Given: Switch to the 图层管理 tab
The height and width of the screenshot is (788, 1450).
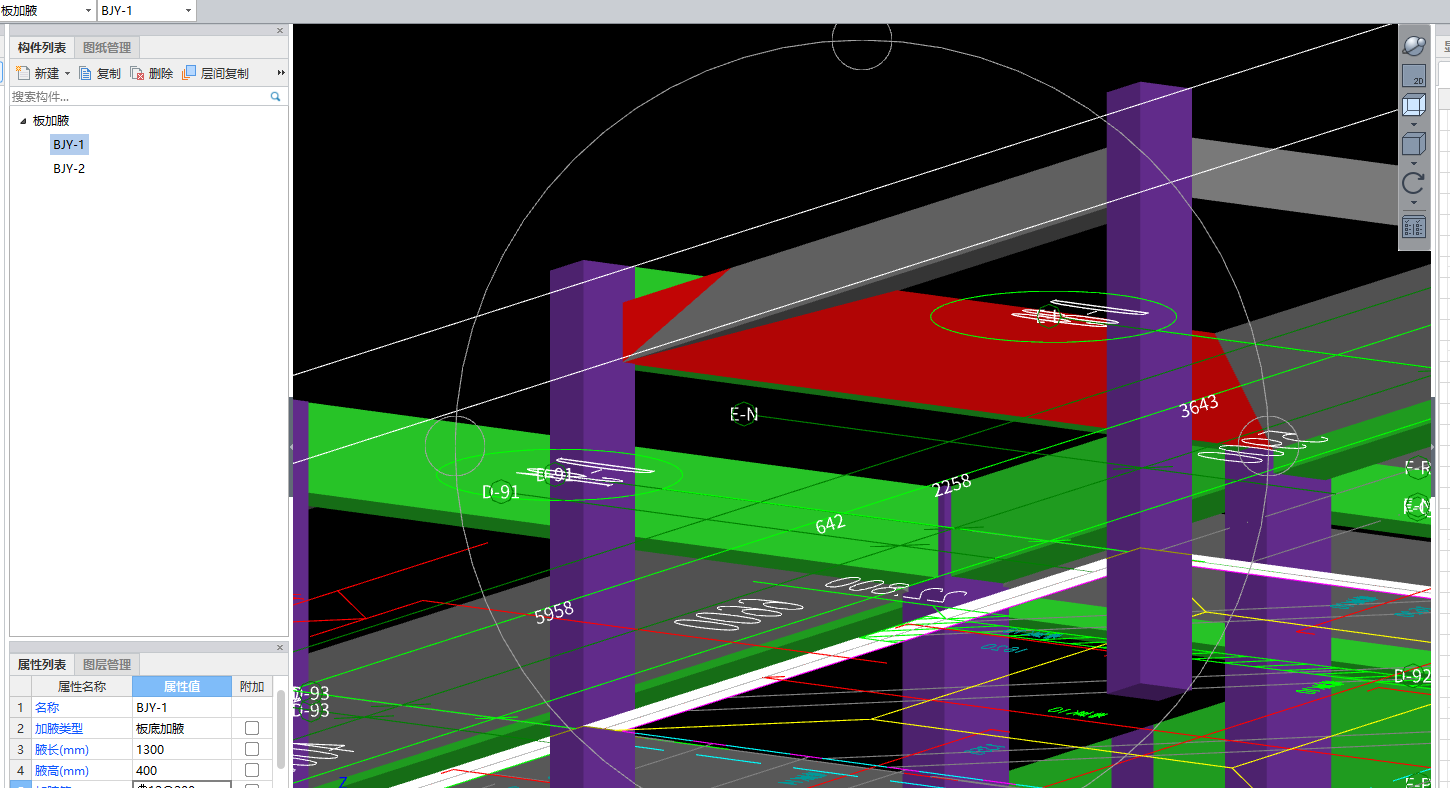Looking at the screenshot, I should [107, 664].
